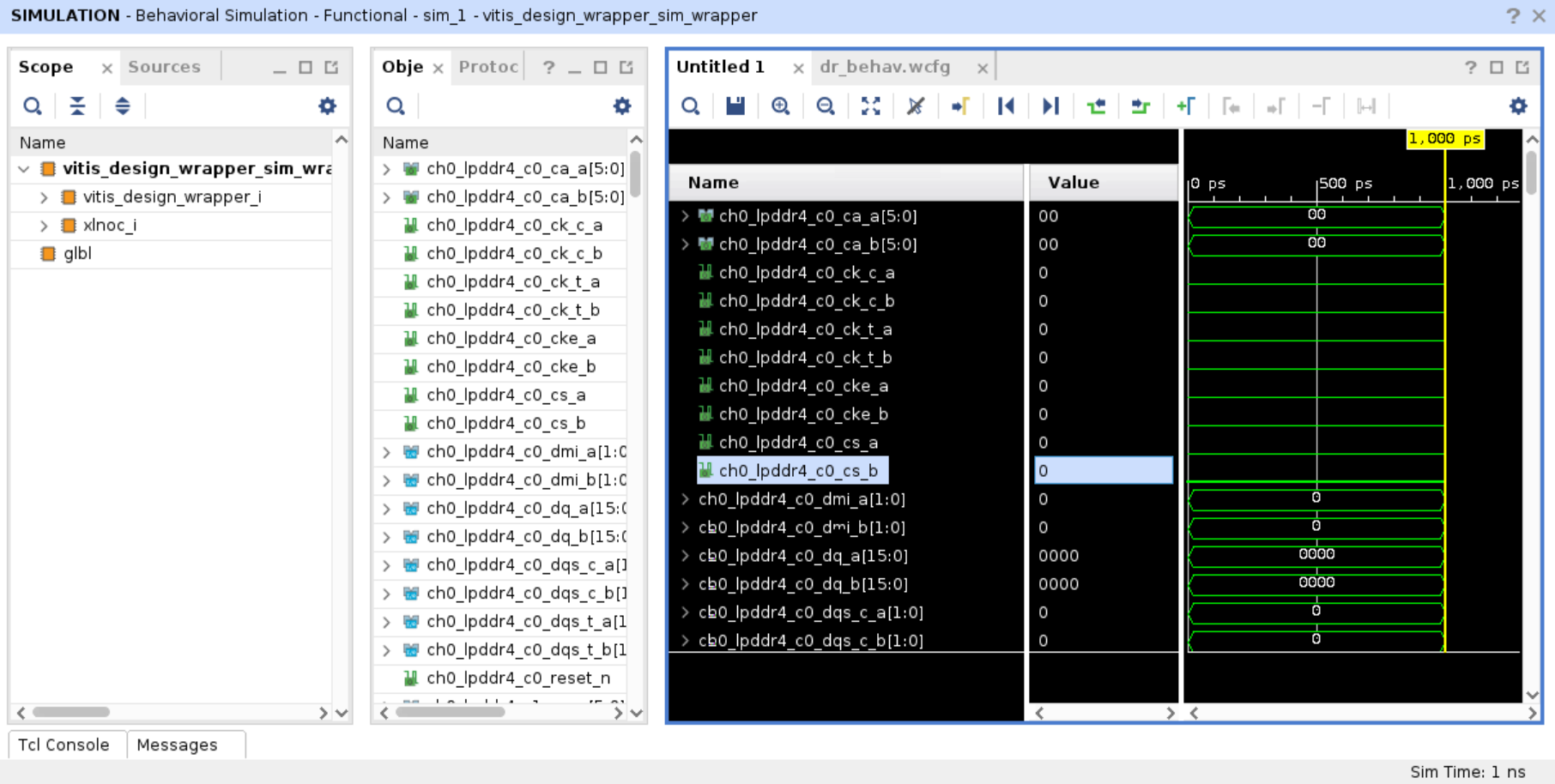Open the Protocol panel tab
The width and height of the screenshot is (1555, 784).
click(x=487, y=66)
